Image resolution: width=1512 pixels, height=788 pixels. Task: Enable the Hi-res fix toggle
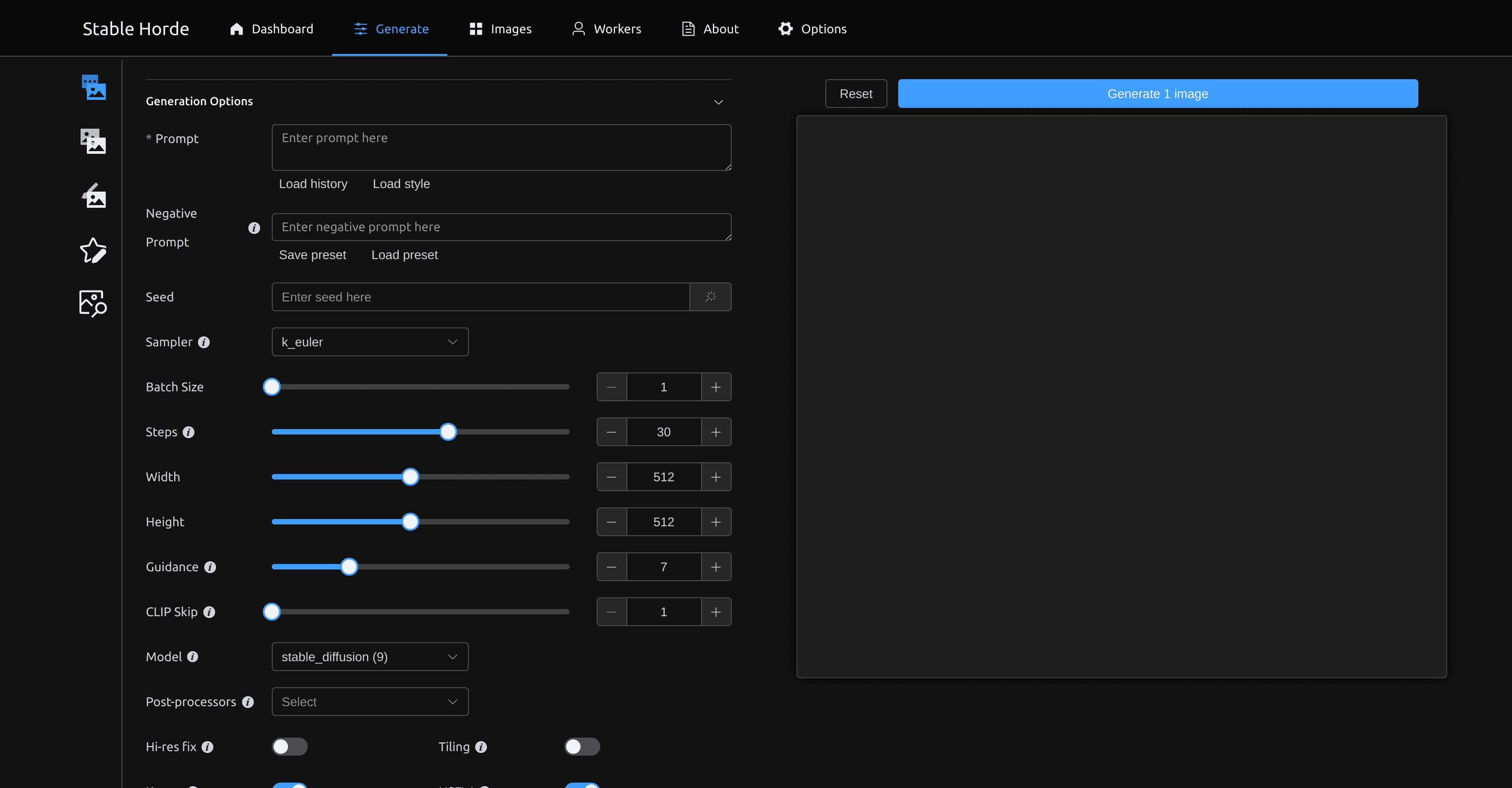[289, 746]
